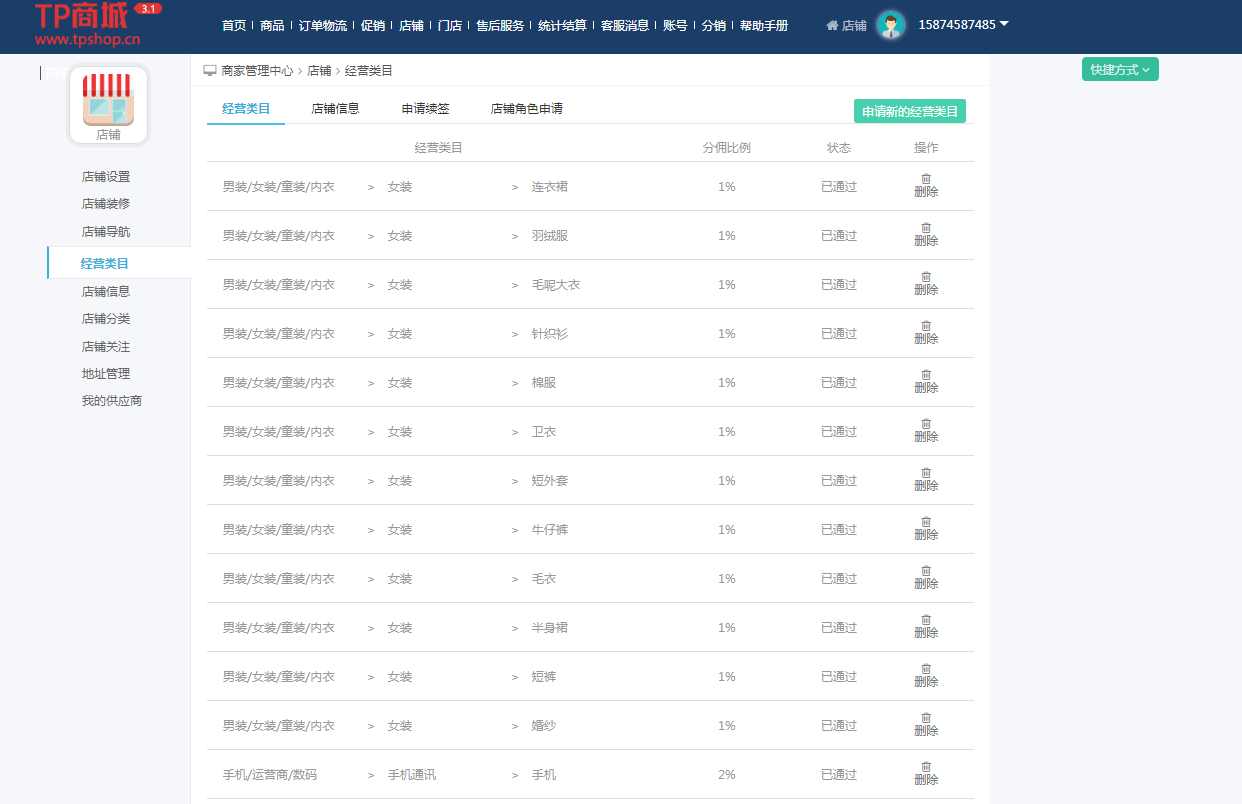Click 商家管理中心 breadcrumb
The height and width of the screenshot is (804, 1242).
coord(257,71)
